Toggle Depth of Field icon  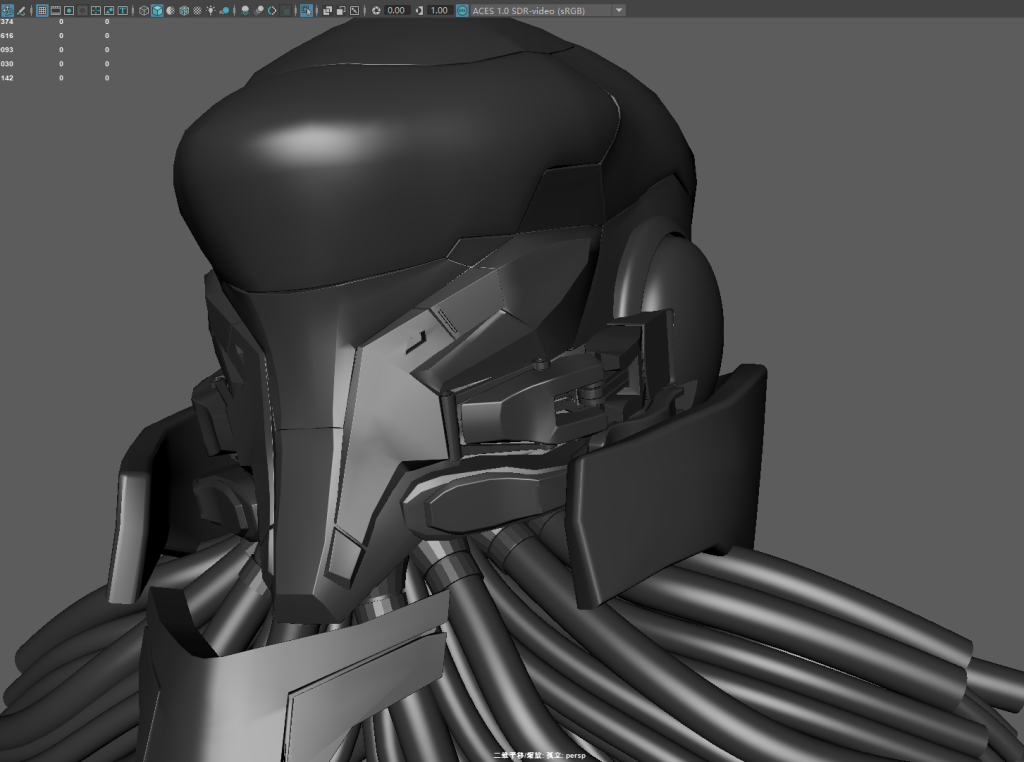[286, 10]
